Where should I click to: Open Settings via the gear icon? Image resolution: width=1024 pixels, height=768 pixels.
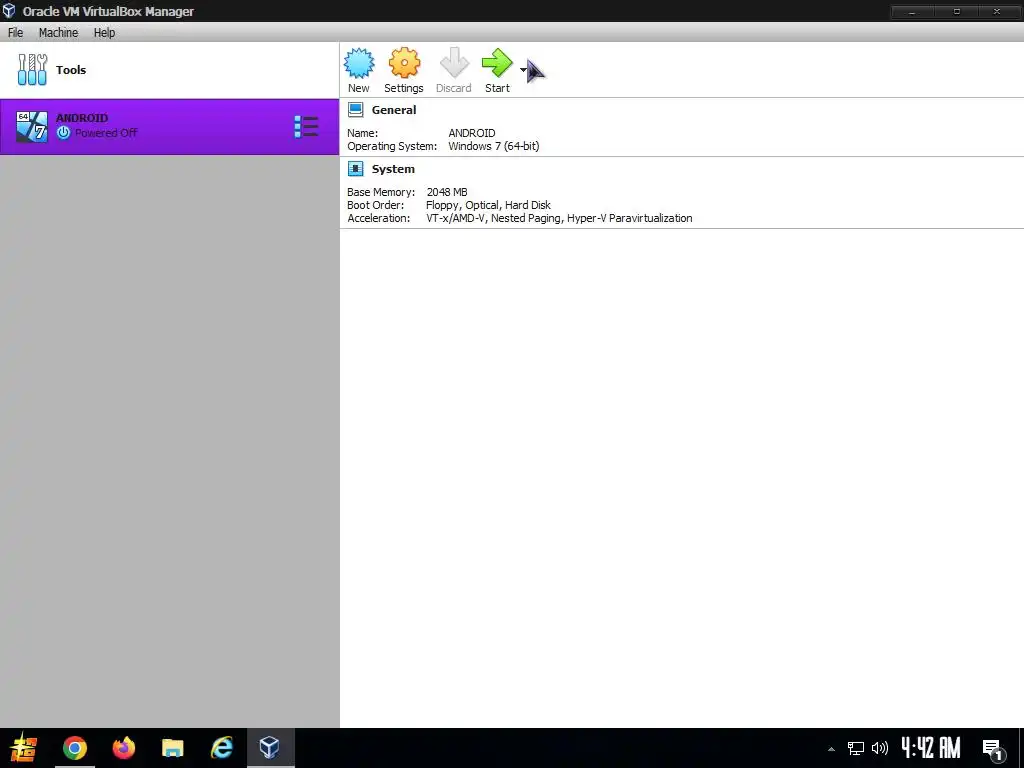(404, 63)
